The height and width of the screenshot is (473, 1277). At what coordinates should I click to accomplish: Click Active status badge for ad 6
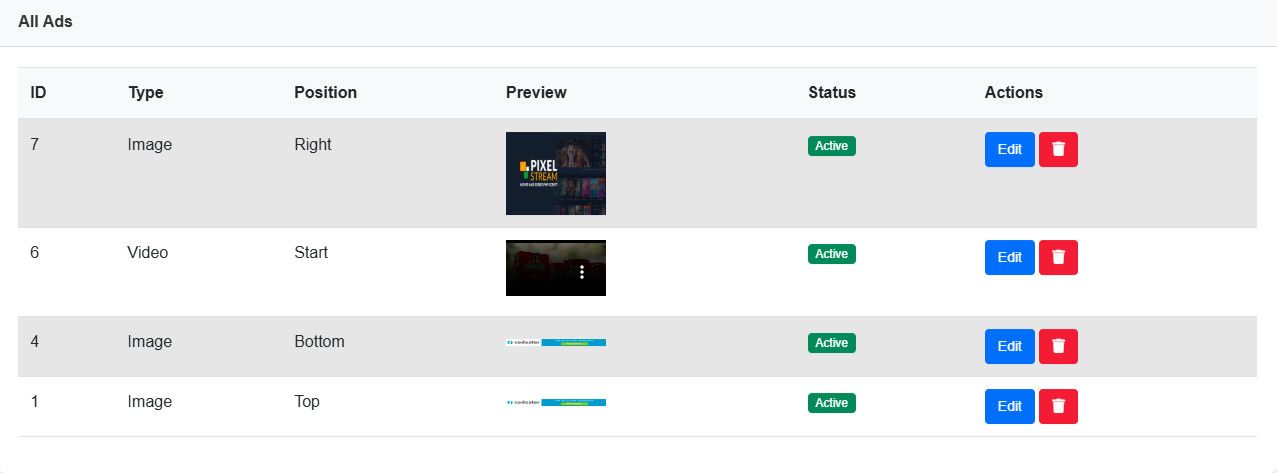pyautogui.click(x=831, y=254)
